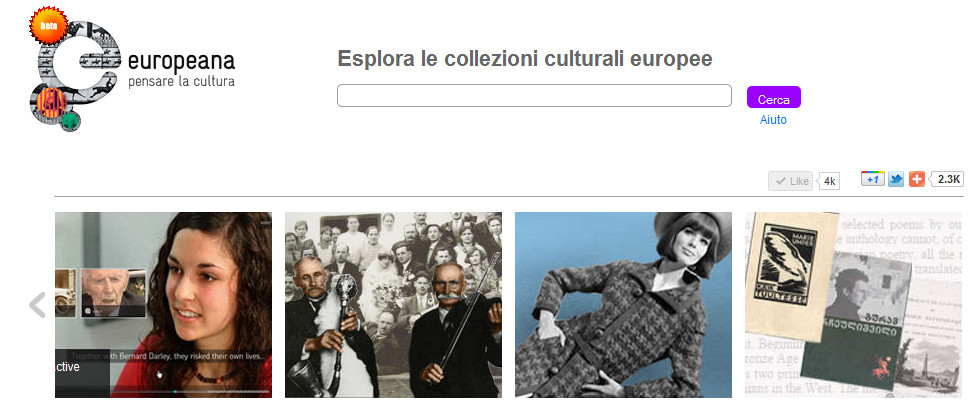Viewport: 969px width, 411px height.
Task: Click the europeana wordmark text
Action: click(x=182, y=62)
